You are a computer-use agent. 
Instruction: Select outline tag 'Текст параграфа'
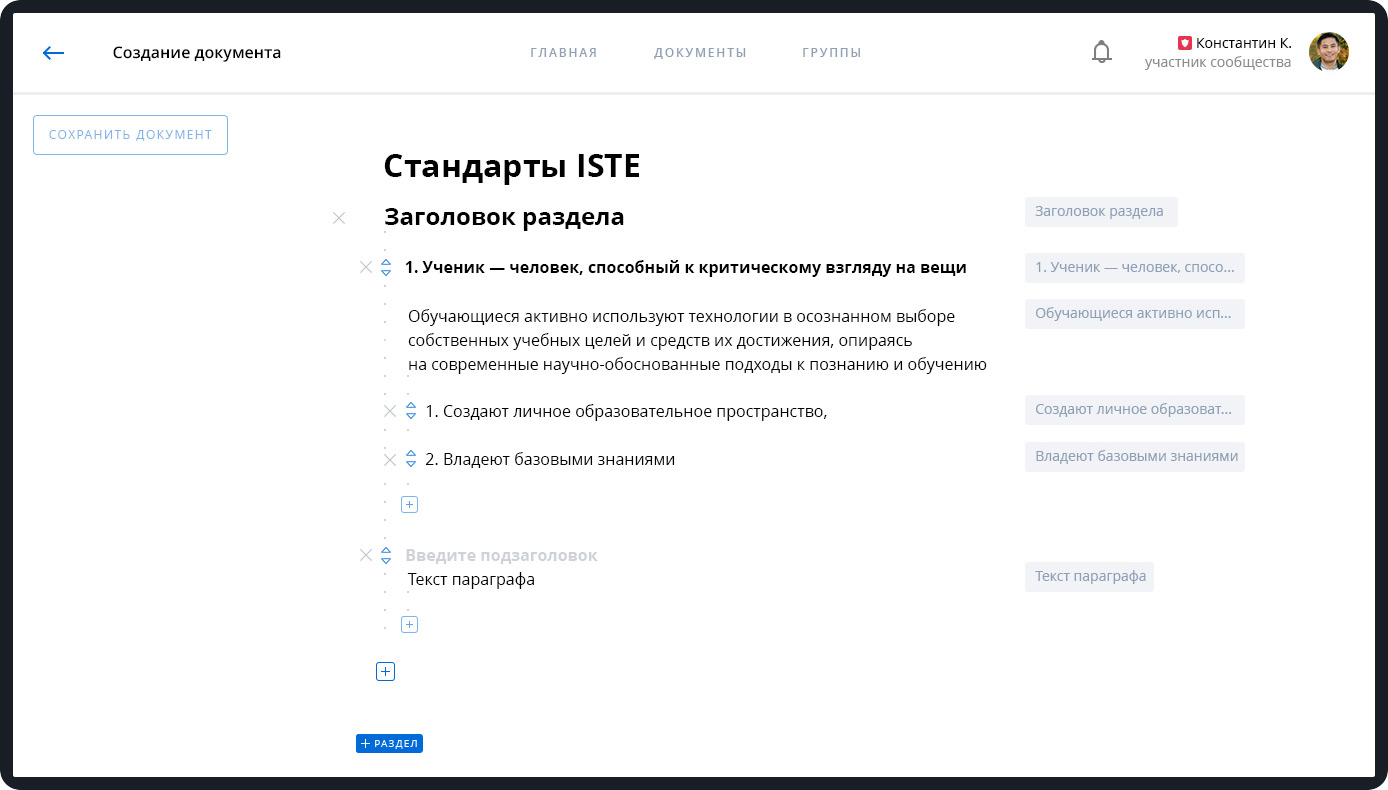click(x=1089, y=577)
